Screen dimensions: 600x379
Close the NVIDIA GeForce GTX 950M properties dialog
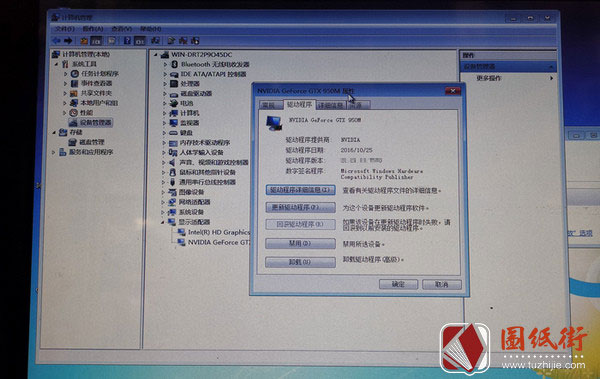[452, 91]
